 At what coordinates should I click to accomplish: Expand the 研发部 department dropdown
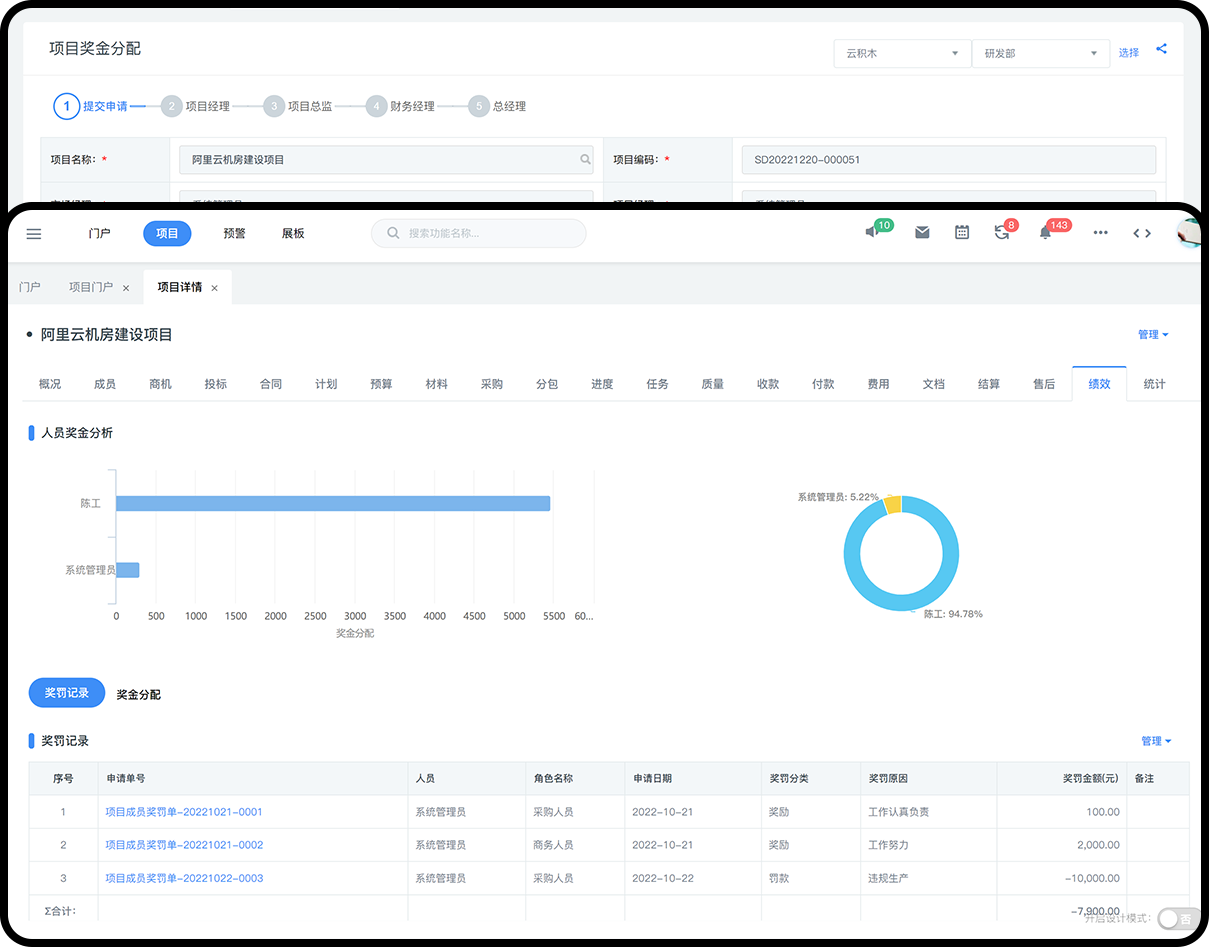[1040, 54]
